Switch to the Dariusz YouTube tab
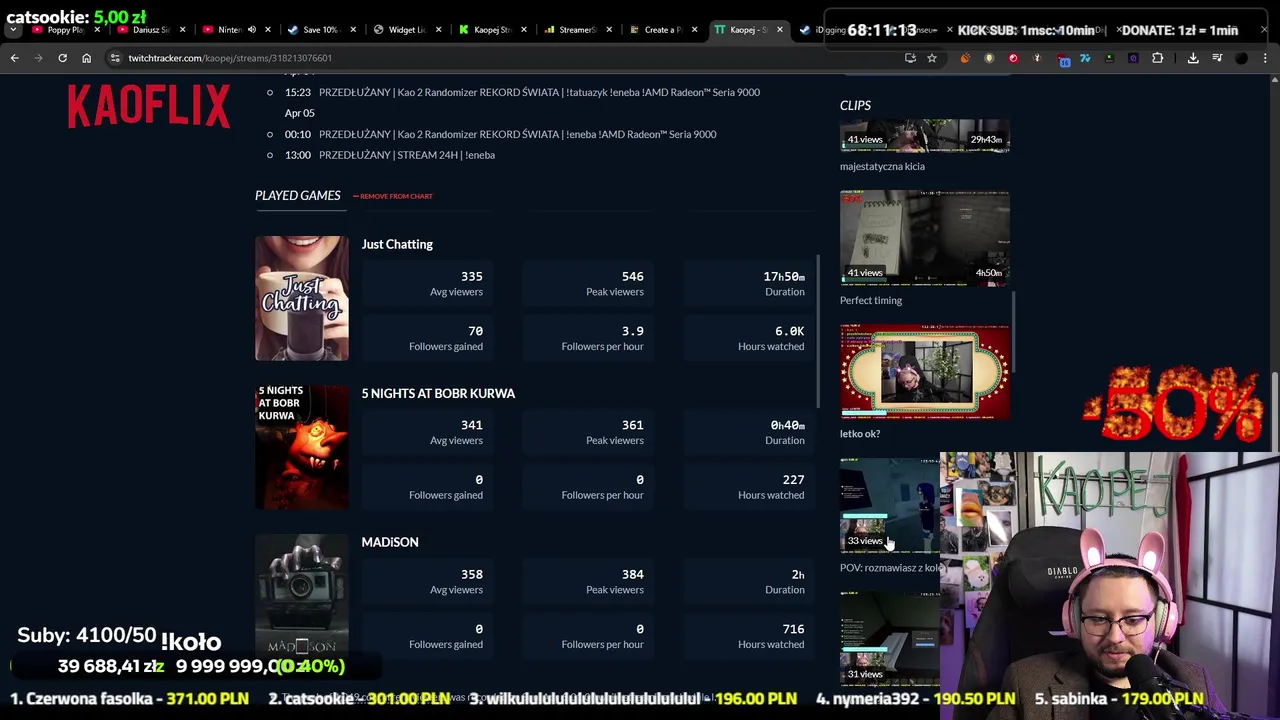 point(150,30)
